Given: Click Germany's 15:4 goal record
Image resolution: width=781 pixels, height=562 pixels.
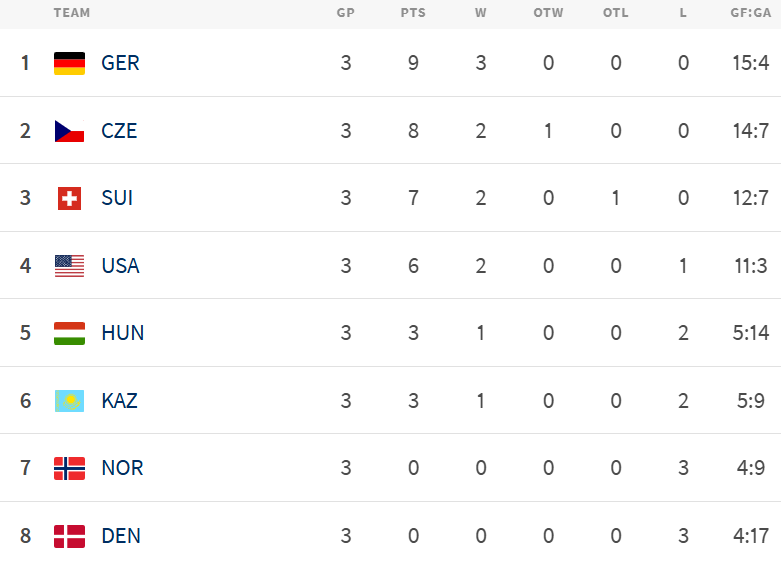Looking at the screenshot, I should tap(750, 63).
